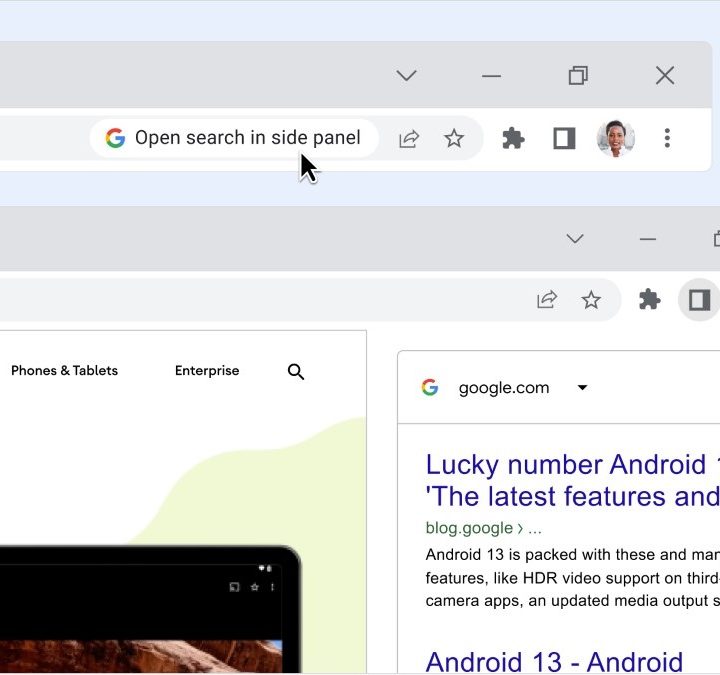Share page icon in lower window toolbar
This screenshot has height=675, width=720.
tap(547, 300)
